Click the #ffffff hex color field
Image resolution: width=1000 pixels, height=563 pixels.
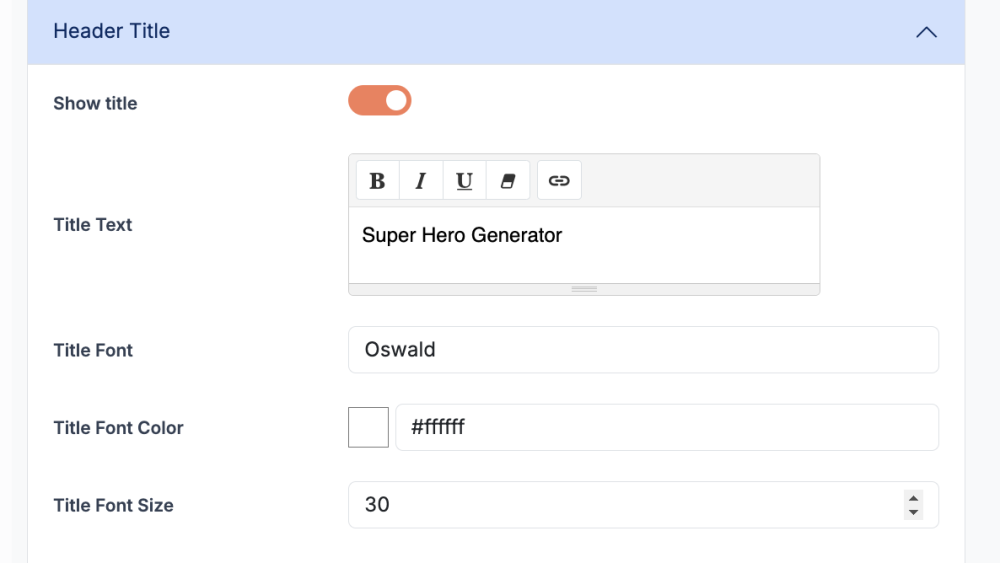tap(666, 428)
